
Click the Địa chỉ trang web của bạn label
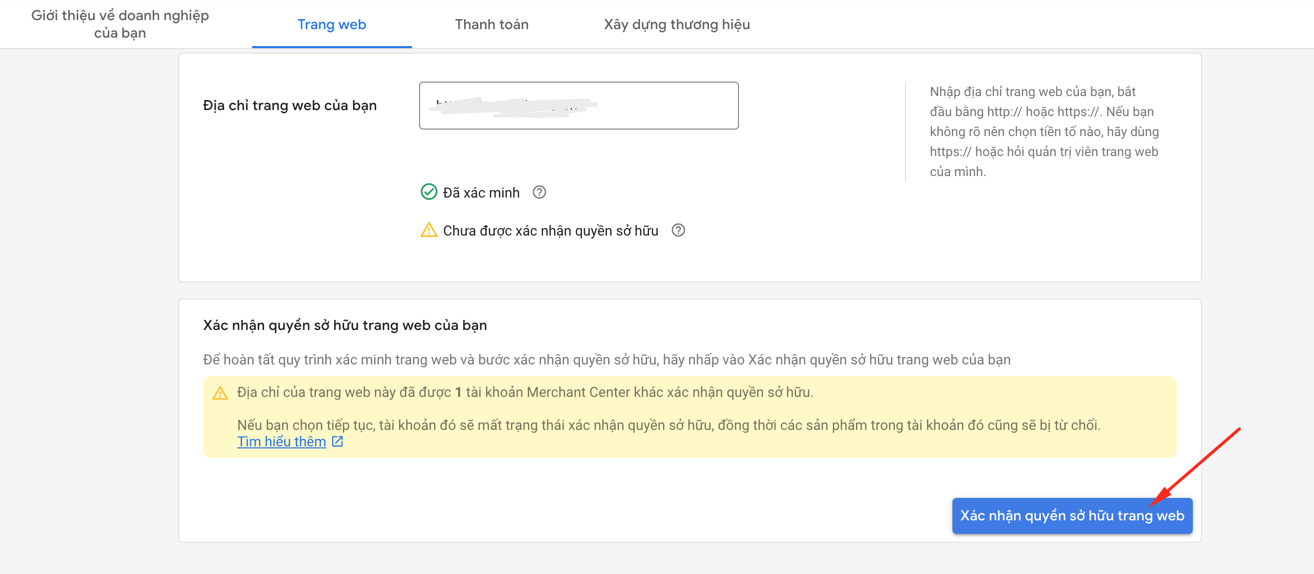coord(290,105)
